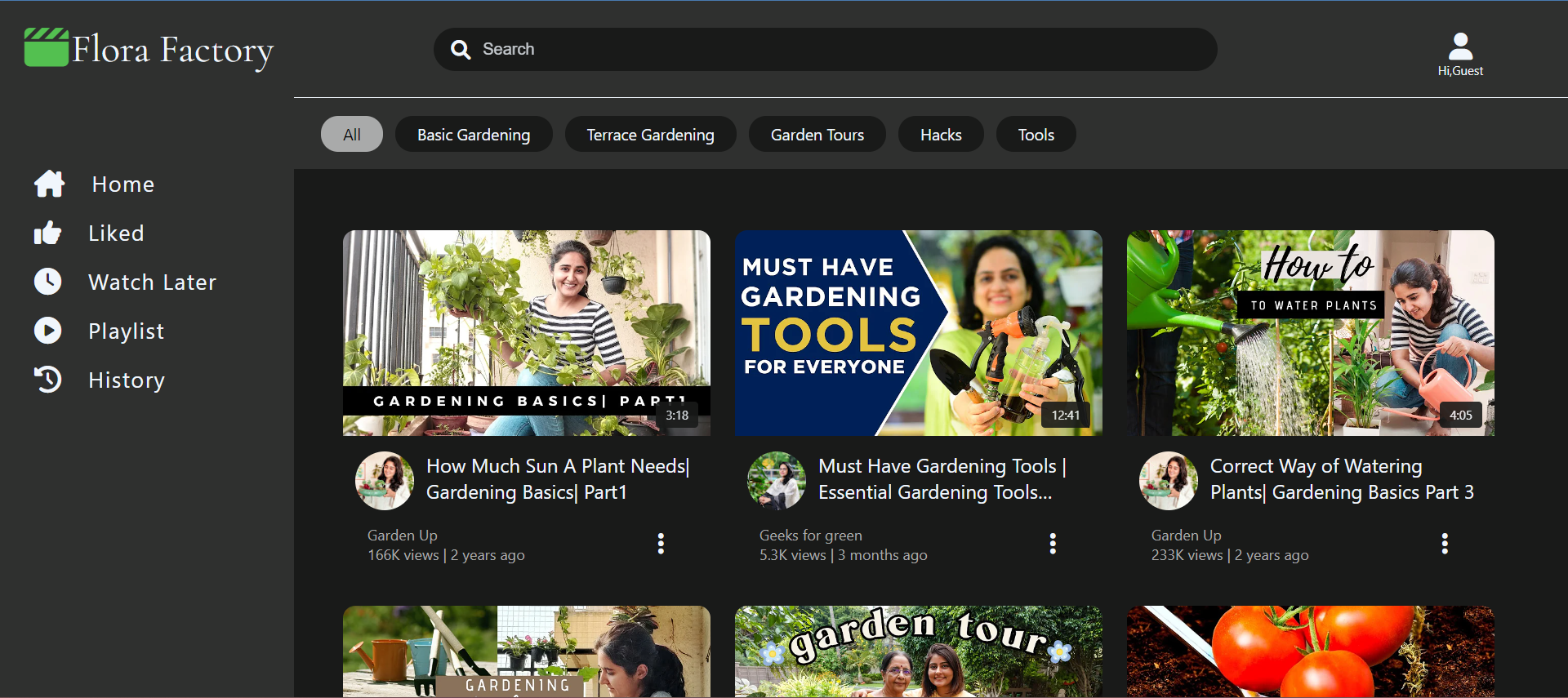Viewport: 1568px width, 698px height.
Task: Click '233K views | 2 years ago' text
Action: point(1230,555)
